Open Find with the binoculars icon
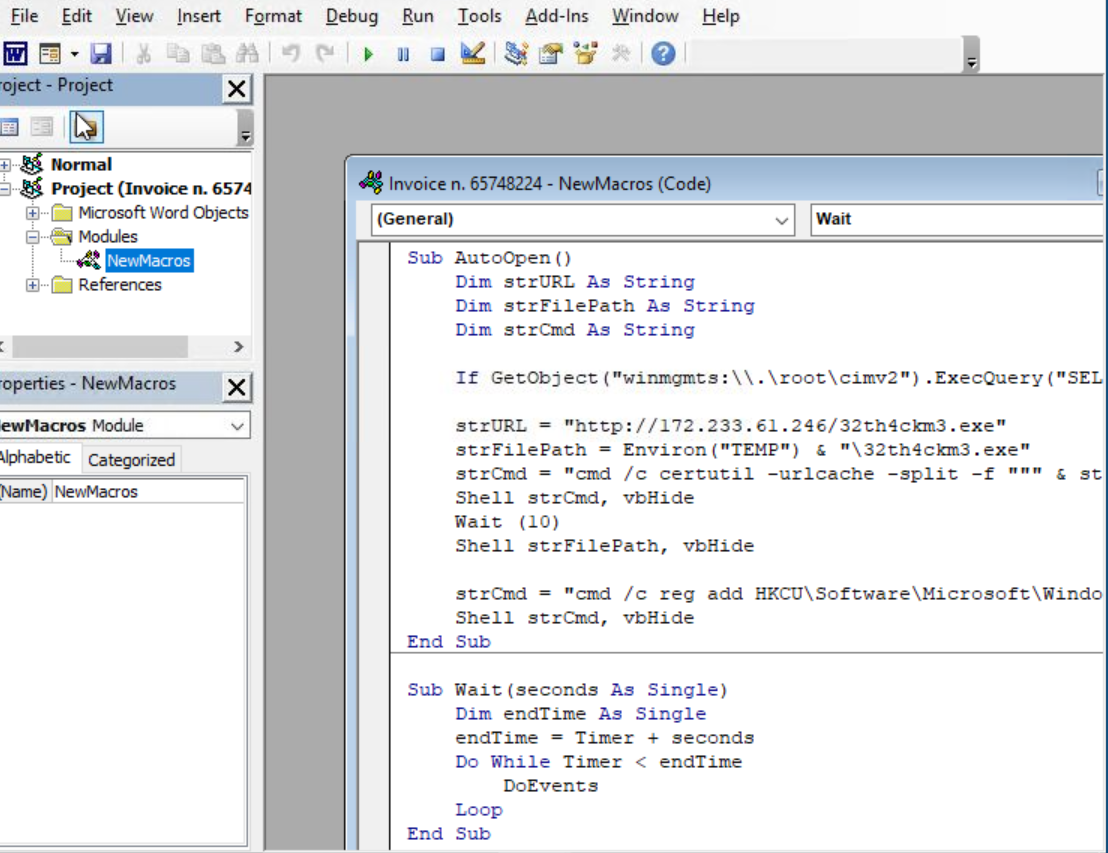 pyautogui.click(x=247, y=54)
